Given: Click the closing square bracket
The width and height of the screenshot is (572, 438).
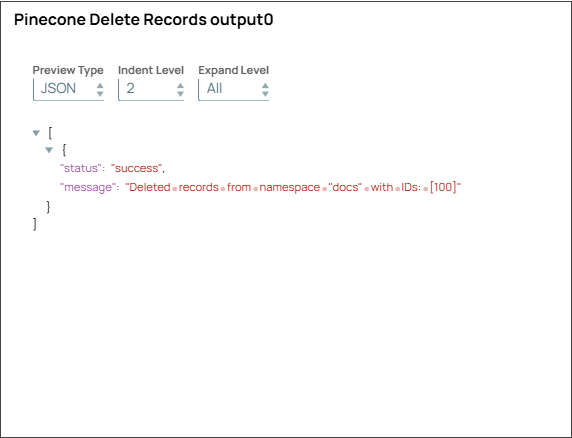Looking at the screenshot, I should [35, 224].
